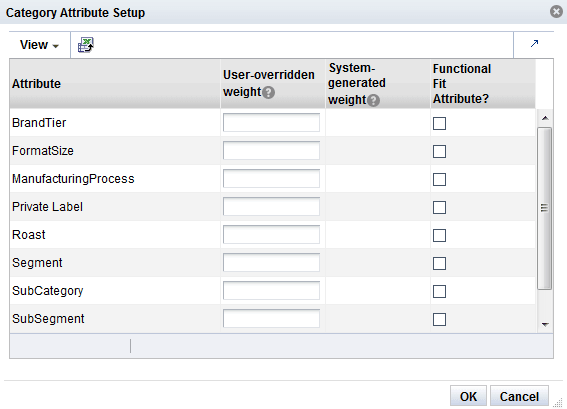Viewport: 567px width, 409px height.
Task: Focus the FormatSize user-overridden weight field
Action: pos(271,150)
